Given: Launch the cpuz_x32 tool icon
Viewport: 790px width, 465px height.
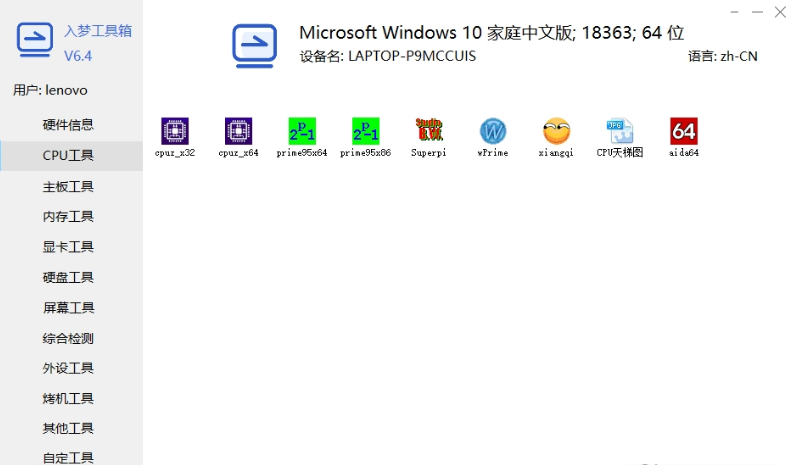Looking at the screenshot, I should coord(175,131).
